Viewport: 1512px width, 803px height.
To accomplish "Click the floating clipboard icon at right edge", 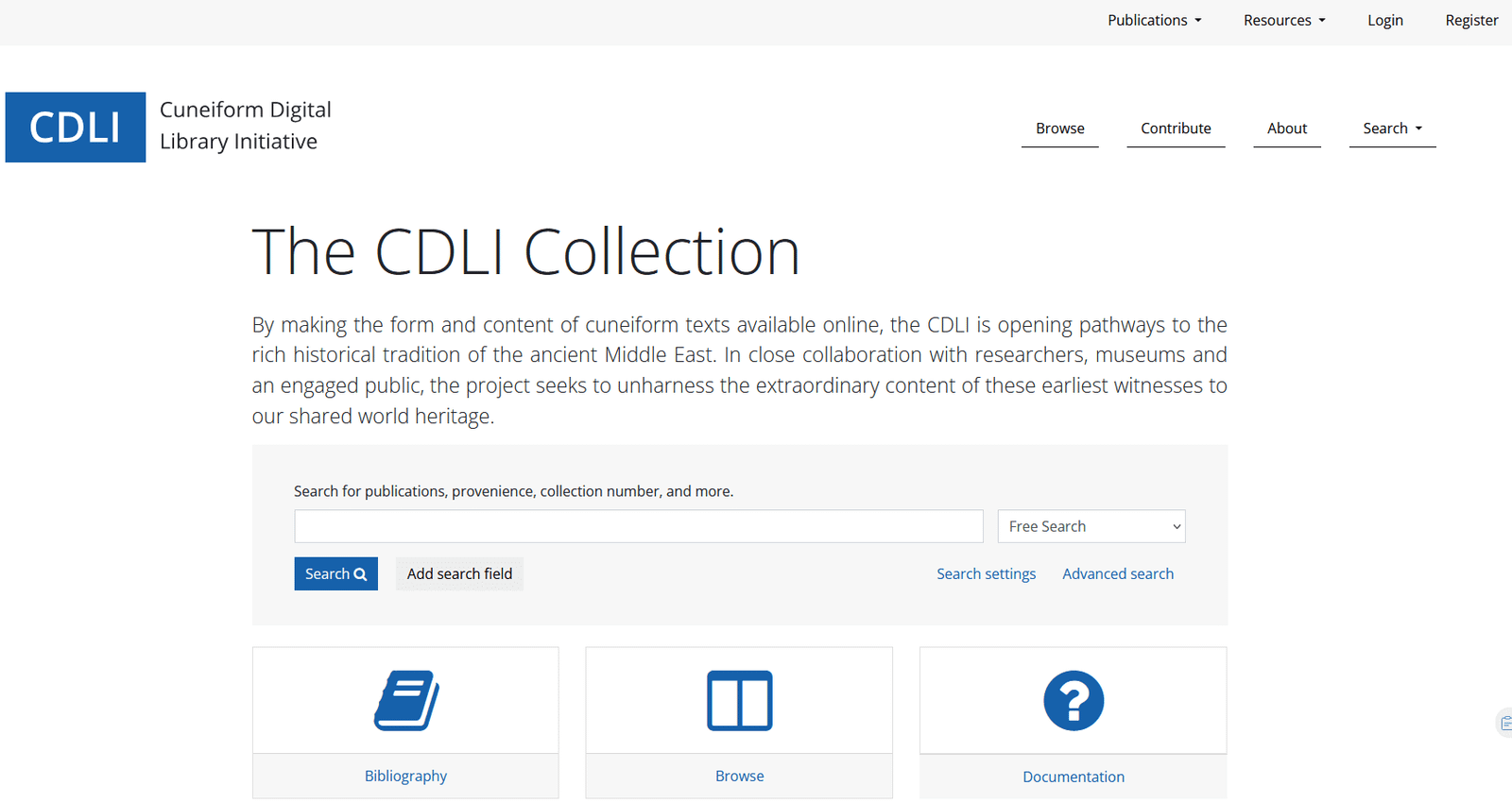I will (x=1504, y=723).
